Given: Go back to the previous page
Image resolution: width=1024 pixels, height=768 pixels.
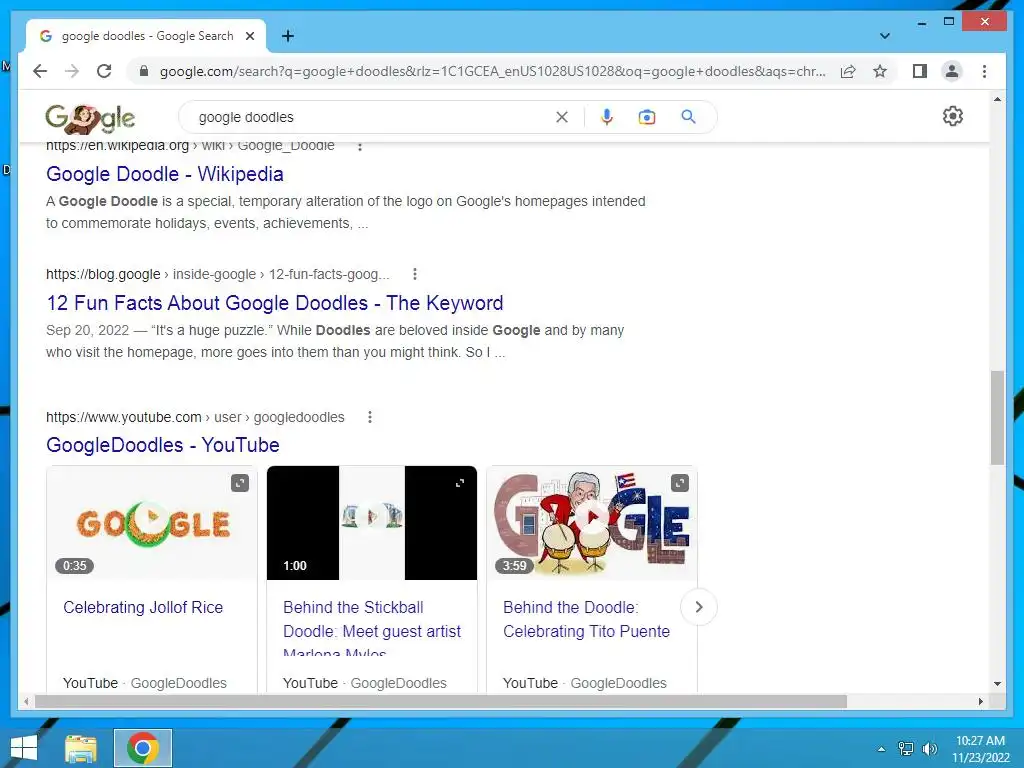Looking at the screenshot, I should 40,71.
